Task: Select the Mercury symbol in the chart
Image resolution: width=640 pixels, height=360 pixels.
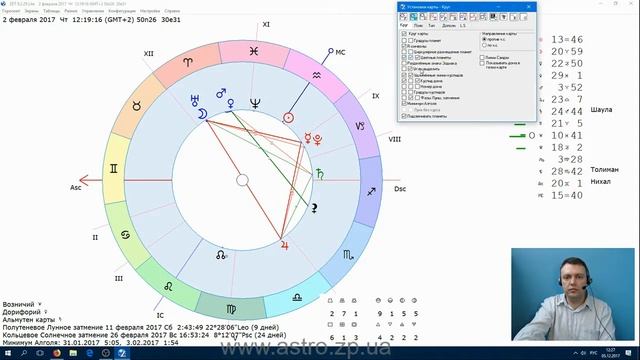Action: [x=308, y=138]
